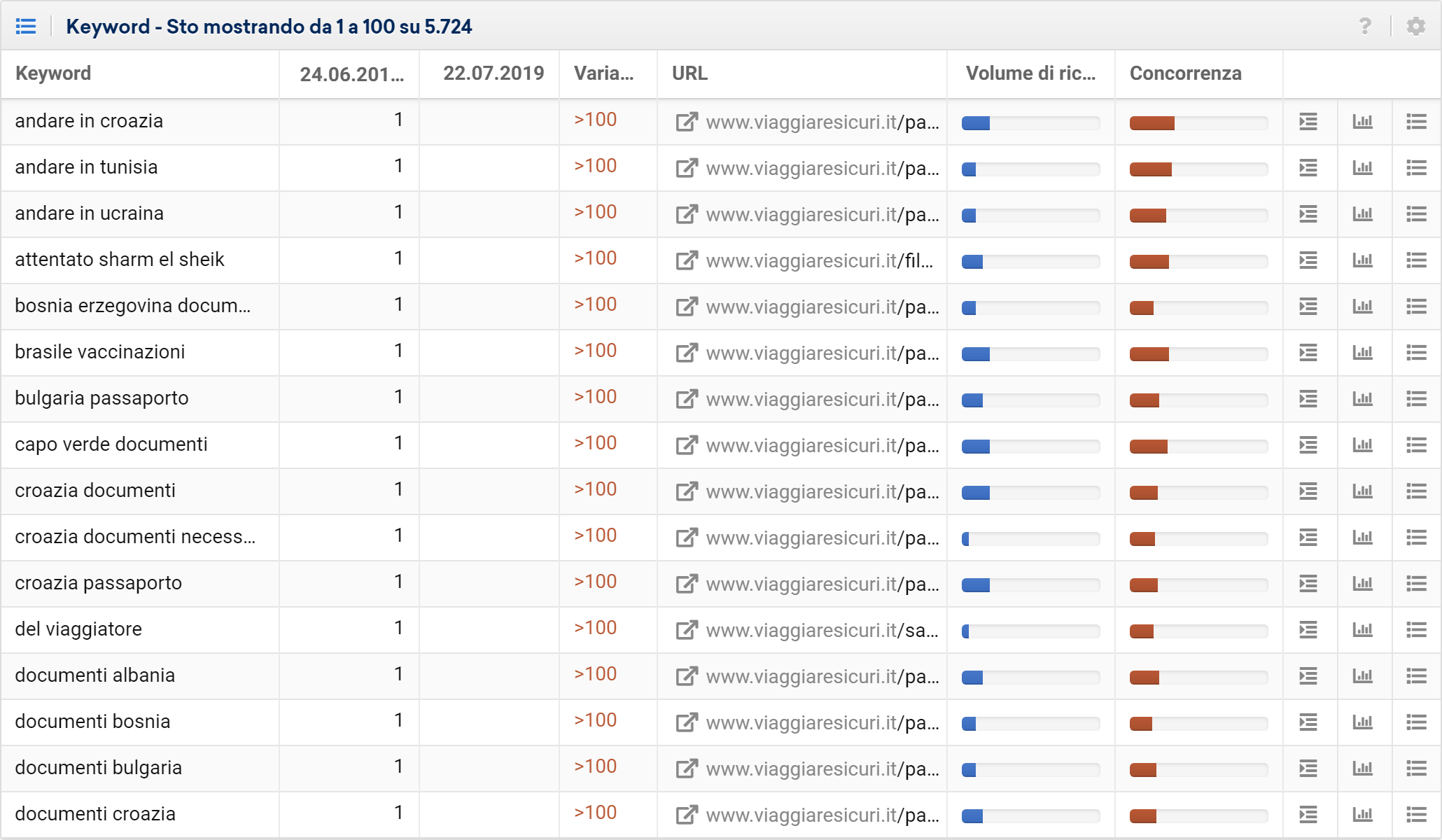This screenshot has height=840, width=1442.
Task: Sort by Keyword column header
Action: pyautogui.click(x=53, y=73)
